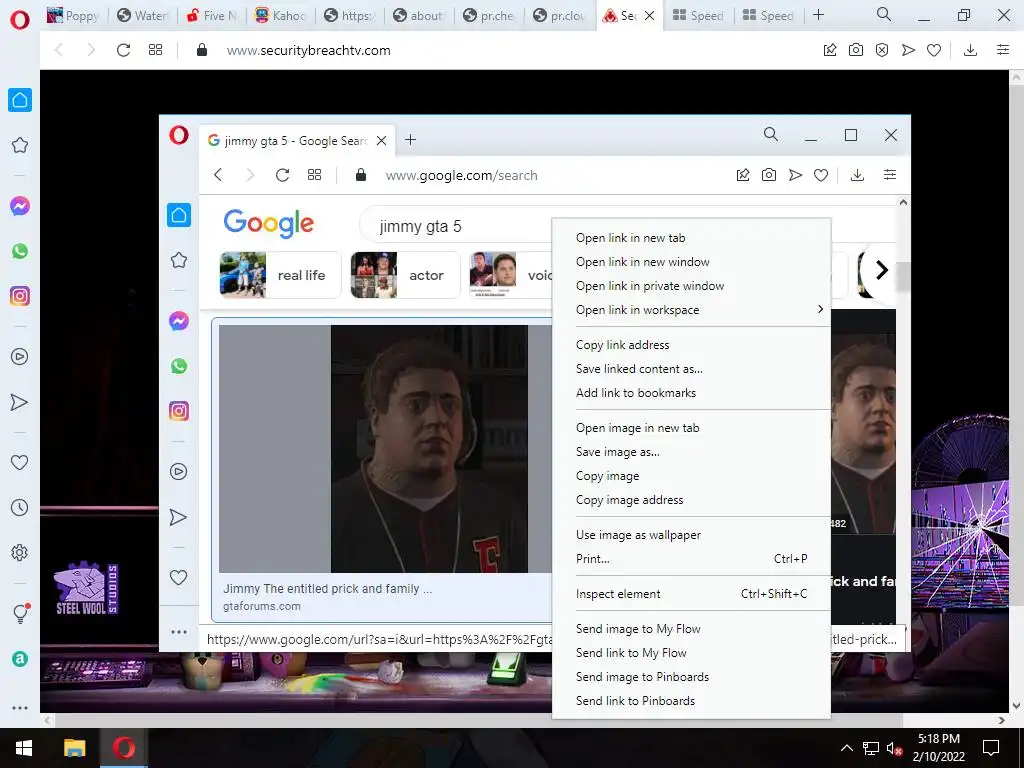Open Settings gear in outer sidebar
1024x768 pixels.
[20, 552]
